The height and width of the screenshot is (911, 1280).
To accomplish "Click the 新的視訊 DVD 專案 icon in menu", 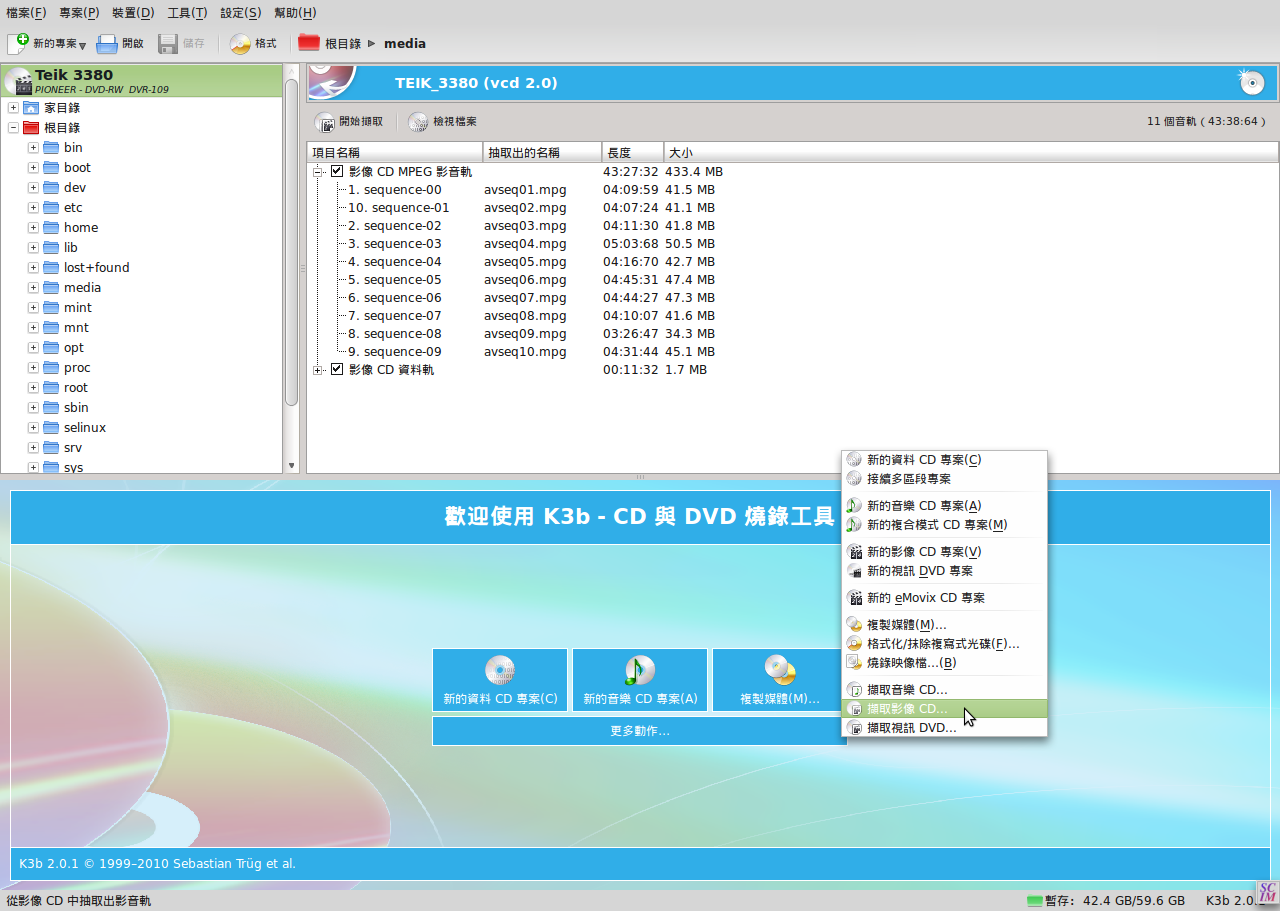I will 854,571.
